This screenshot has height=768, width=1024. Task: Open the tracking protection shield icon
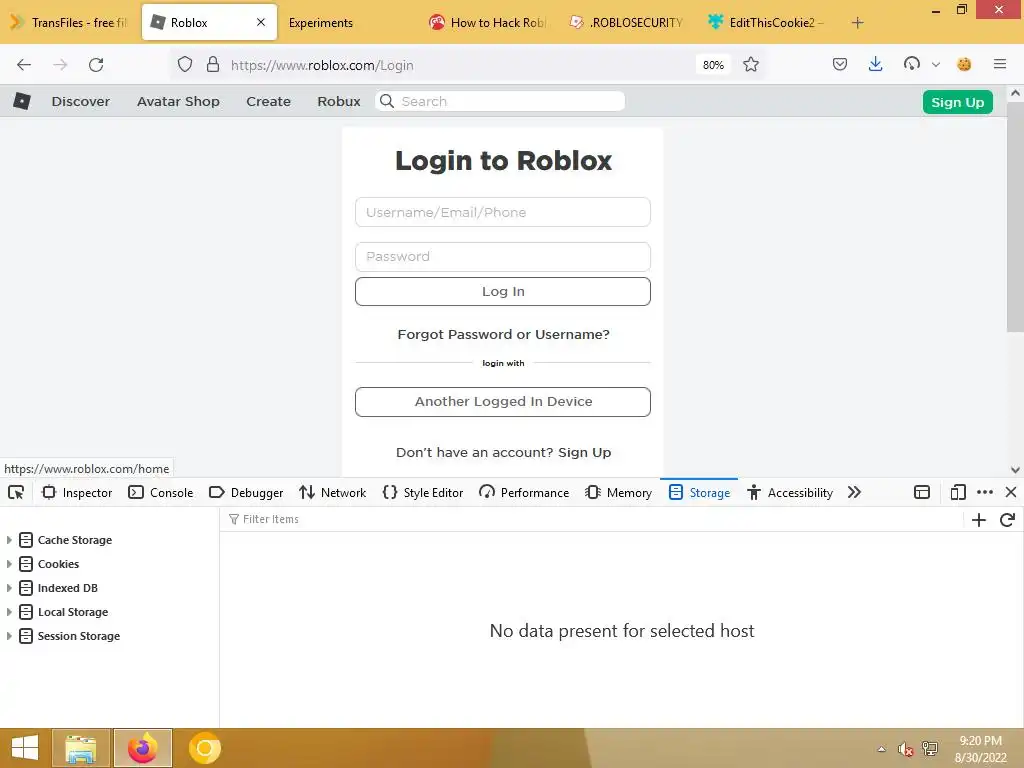tap(185, 65)
